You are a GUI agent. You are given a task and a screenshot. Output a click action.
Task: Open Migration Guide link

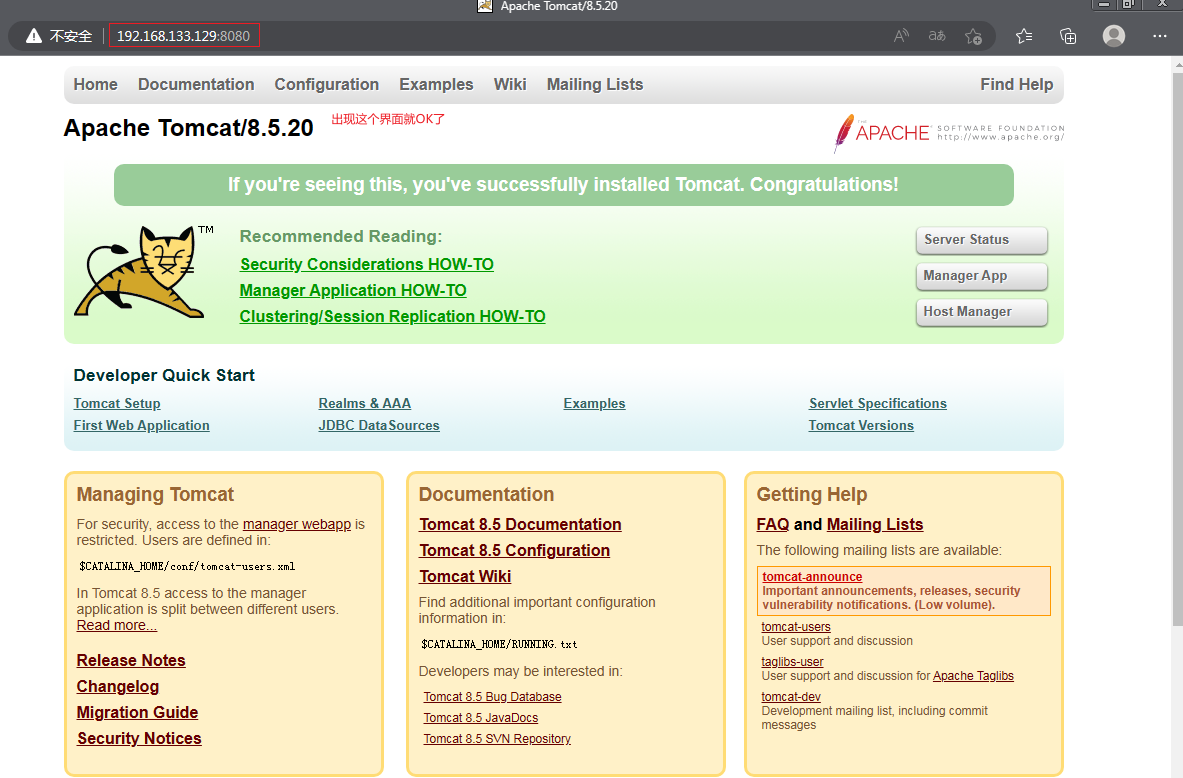[x=137, y=712]
